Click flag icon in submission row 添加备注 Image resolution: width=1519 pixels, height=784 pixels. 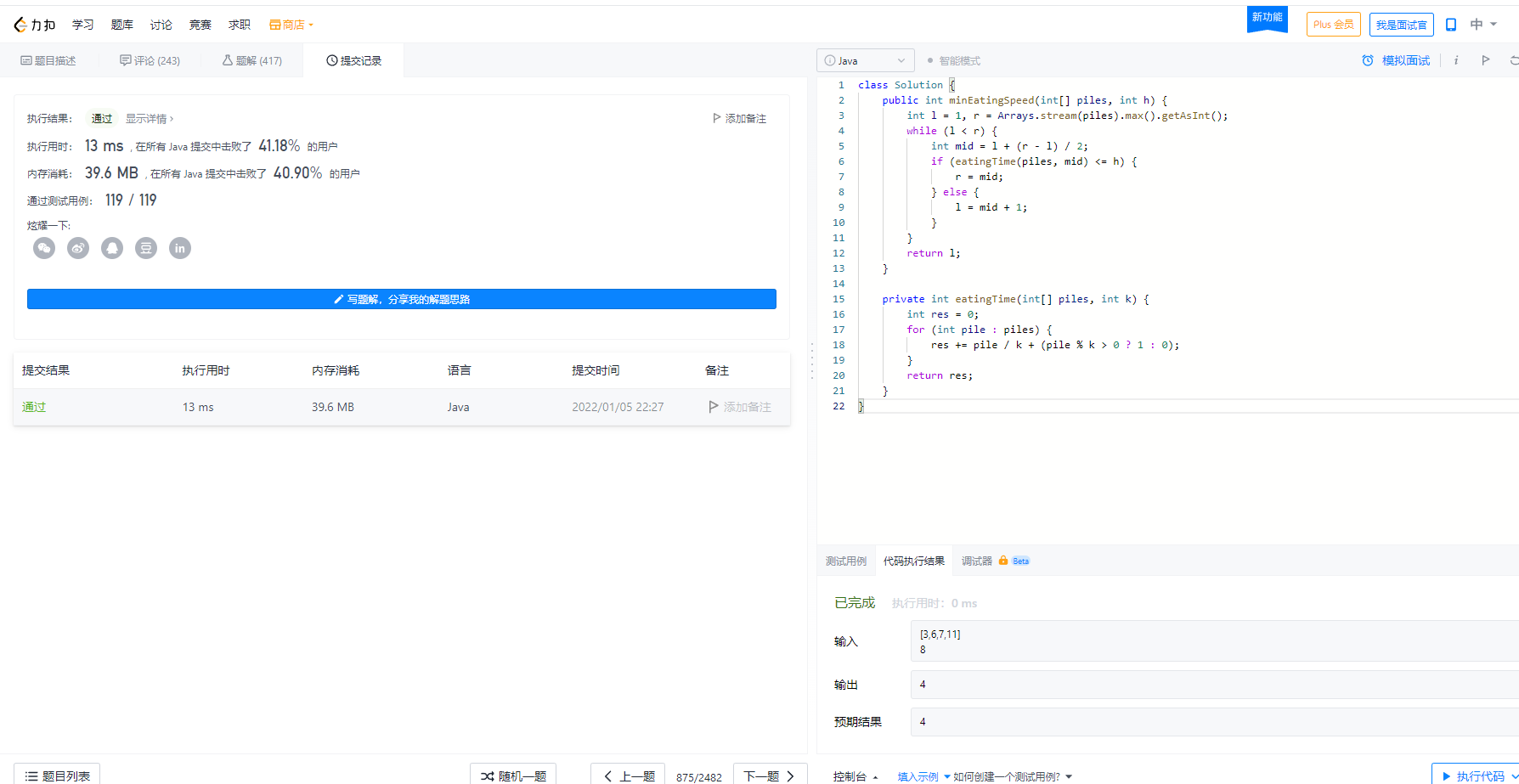(714, 407)
